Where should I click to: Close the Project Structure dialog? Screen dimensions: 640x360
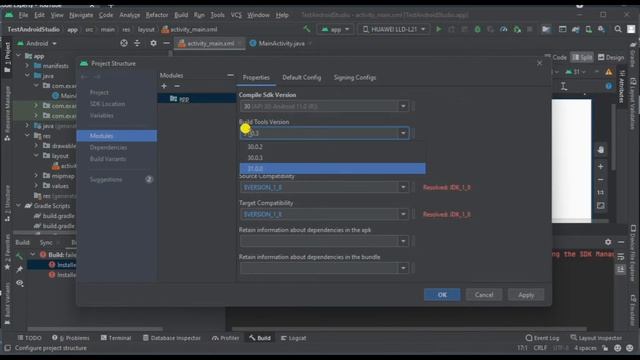tap(540, 63)
